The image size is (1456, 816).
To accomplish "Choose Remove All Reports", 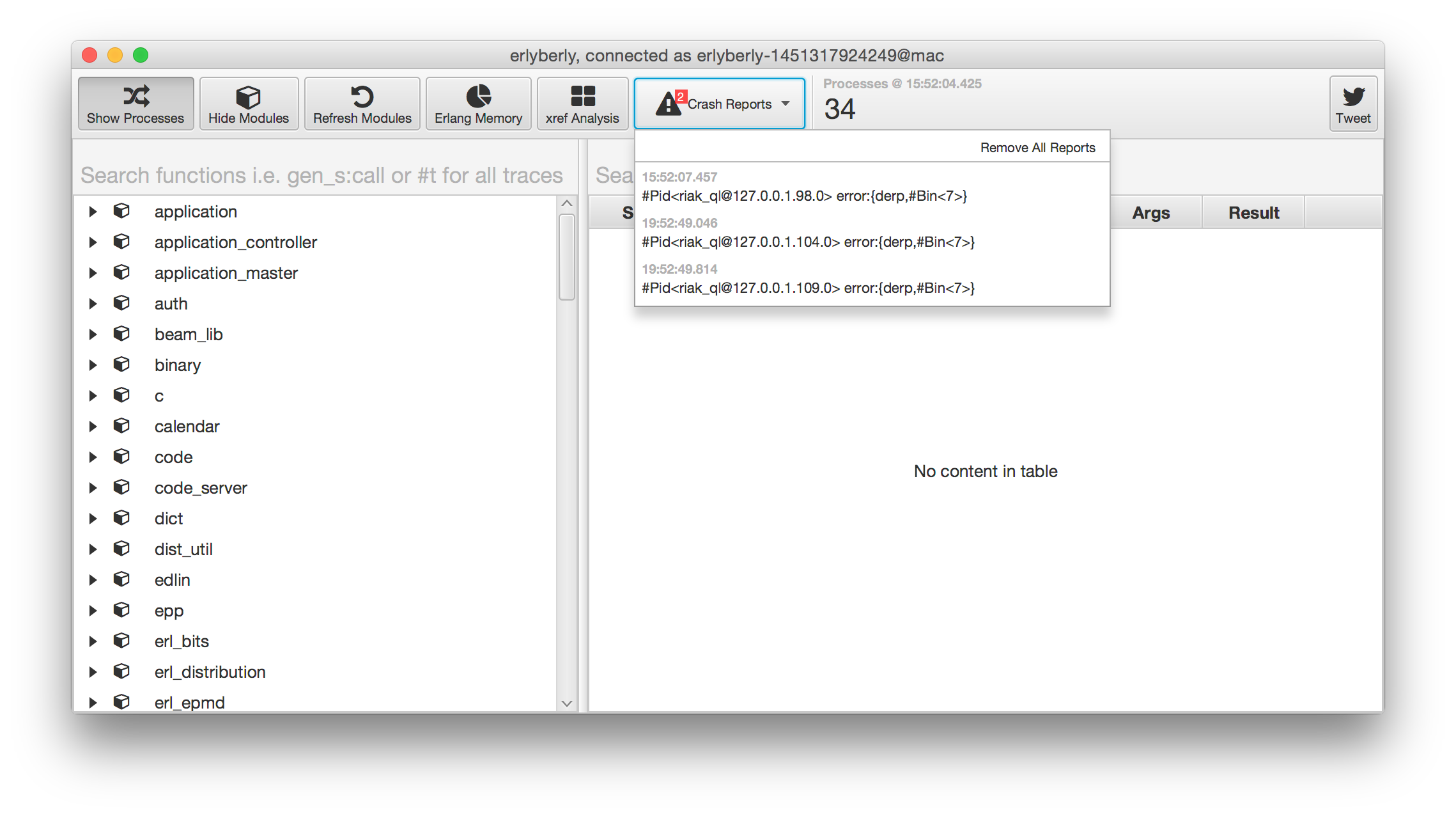I will [x=1037, y=148].
